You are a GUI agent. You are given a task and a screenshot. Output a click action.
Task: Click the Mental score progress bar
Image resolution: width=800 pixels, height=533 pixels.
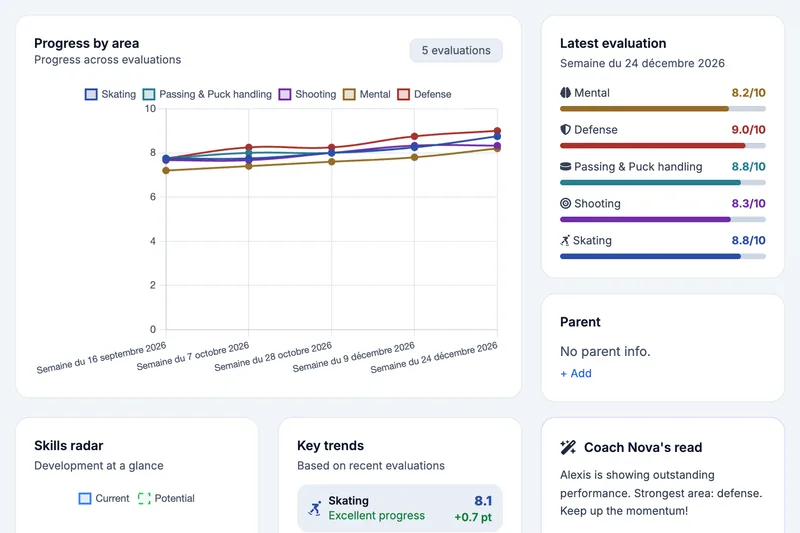663,109
